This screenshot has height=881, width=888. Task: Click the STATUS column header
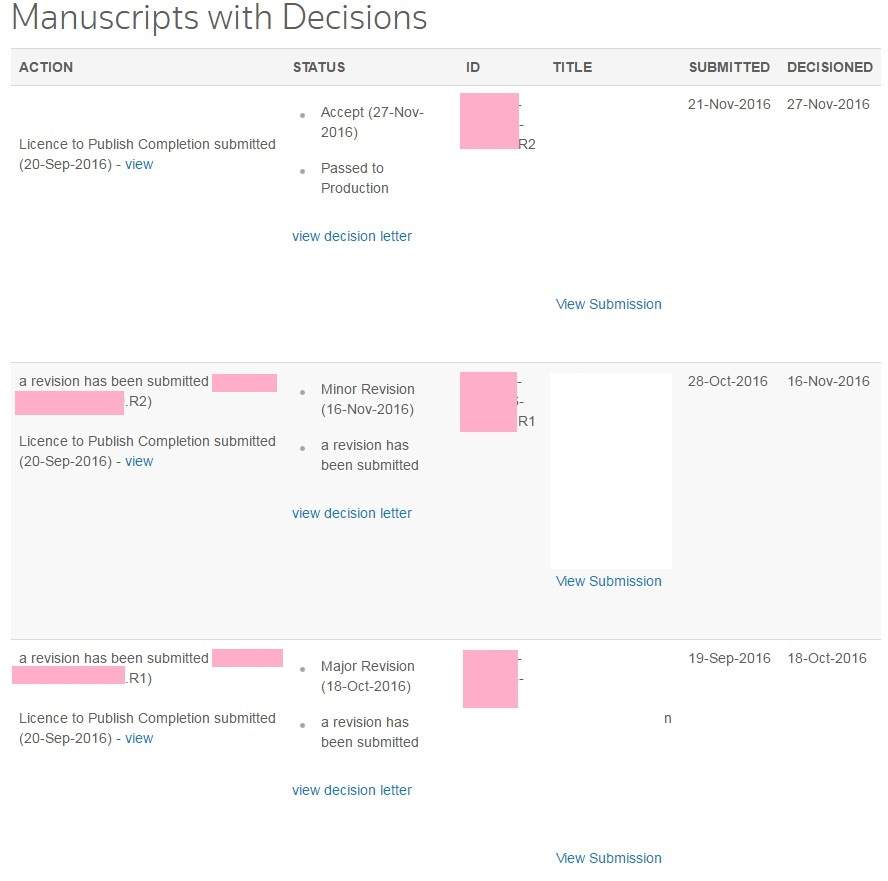tap(319, 67)
